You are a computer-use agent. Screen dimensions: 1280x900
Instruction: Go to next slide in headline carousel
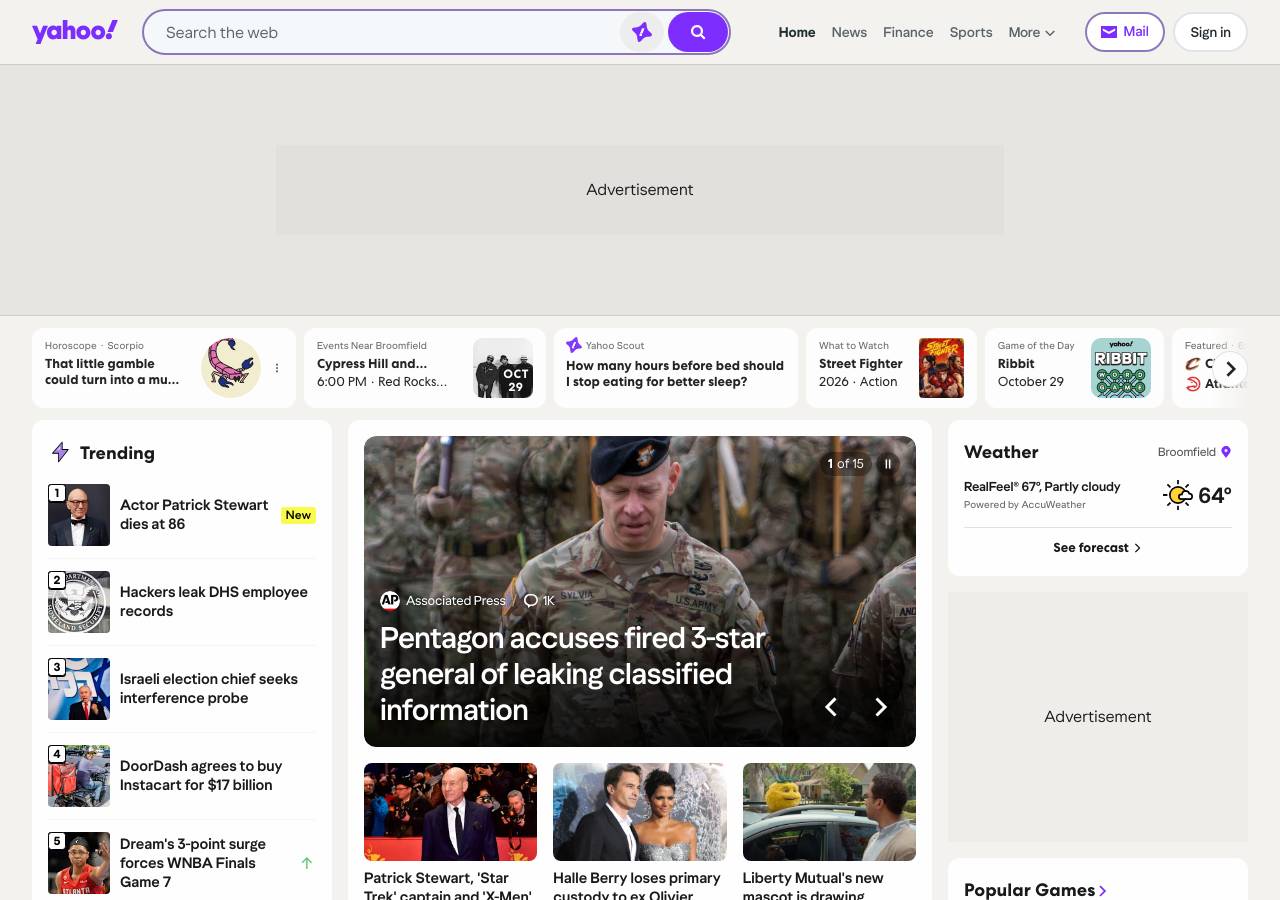[x=881, y=707]
